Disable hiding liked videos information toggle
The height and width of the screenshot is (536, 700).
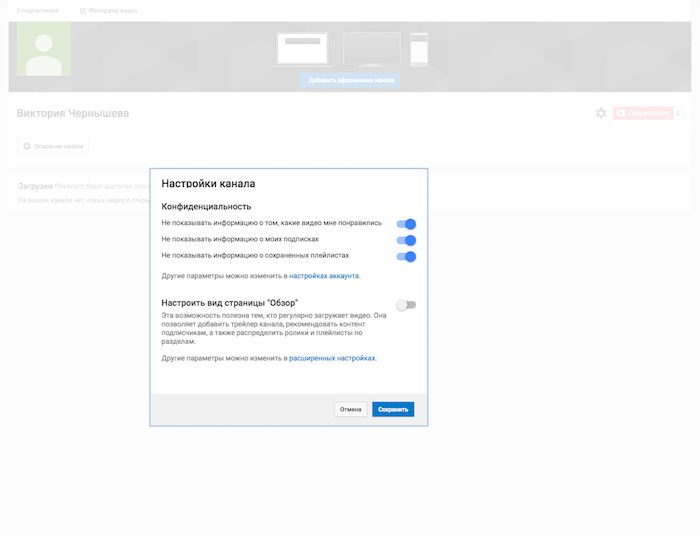coord(406,224)
